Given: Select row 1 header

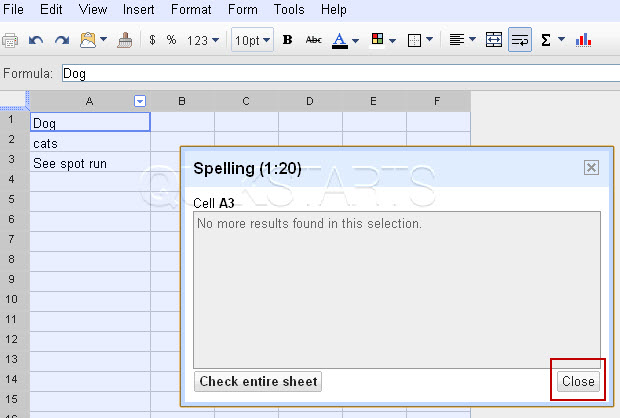Looking at the screenshot, I should pos(14,120).
